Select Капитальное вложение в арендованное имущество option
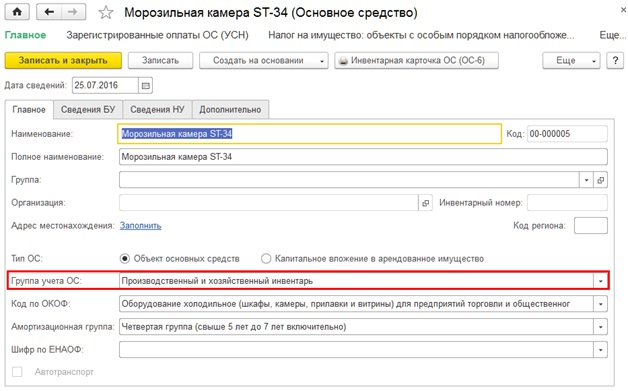 (266, 258)
